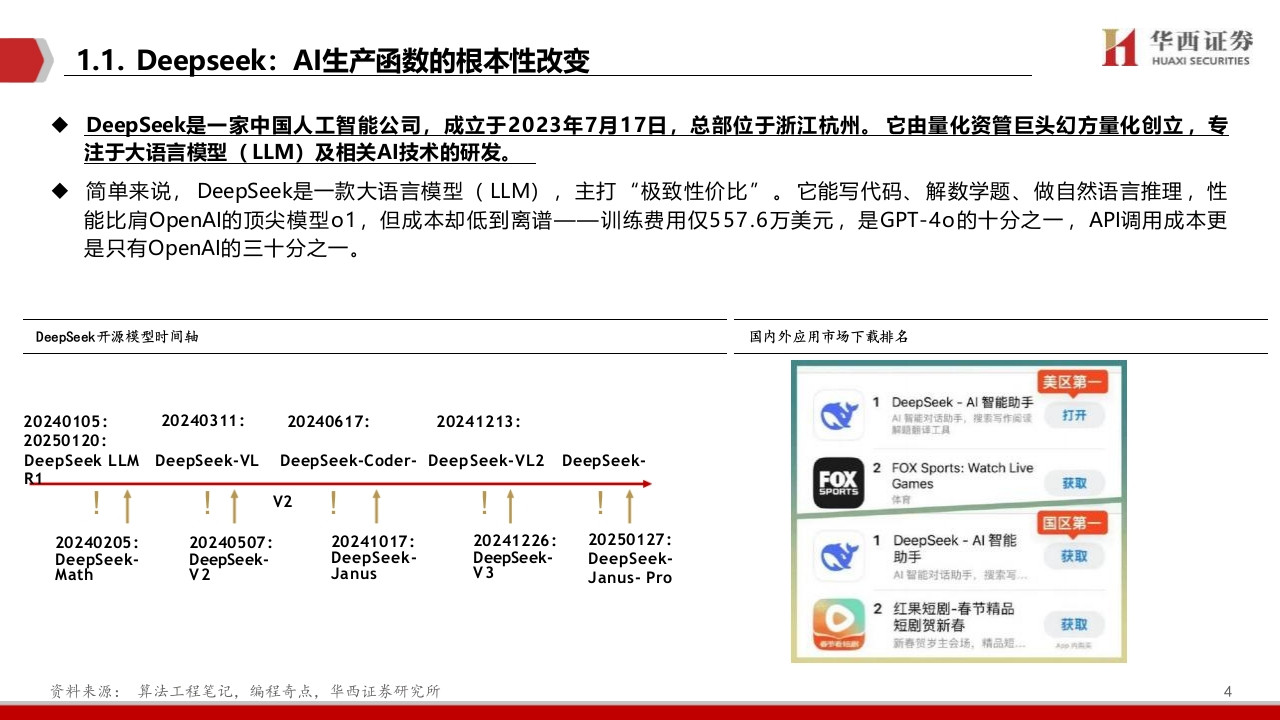Click the Huaxi Securities logo

(x=1176, y=46)
